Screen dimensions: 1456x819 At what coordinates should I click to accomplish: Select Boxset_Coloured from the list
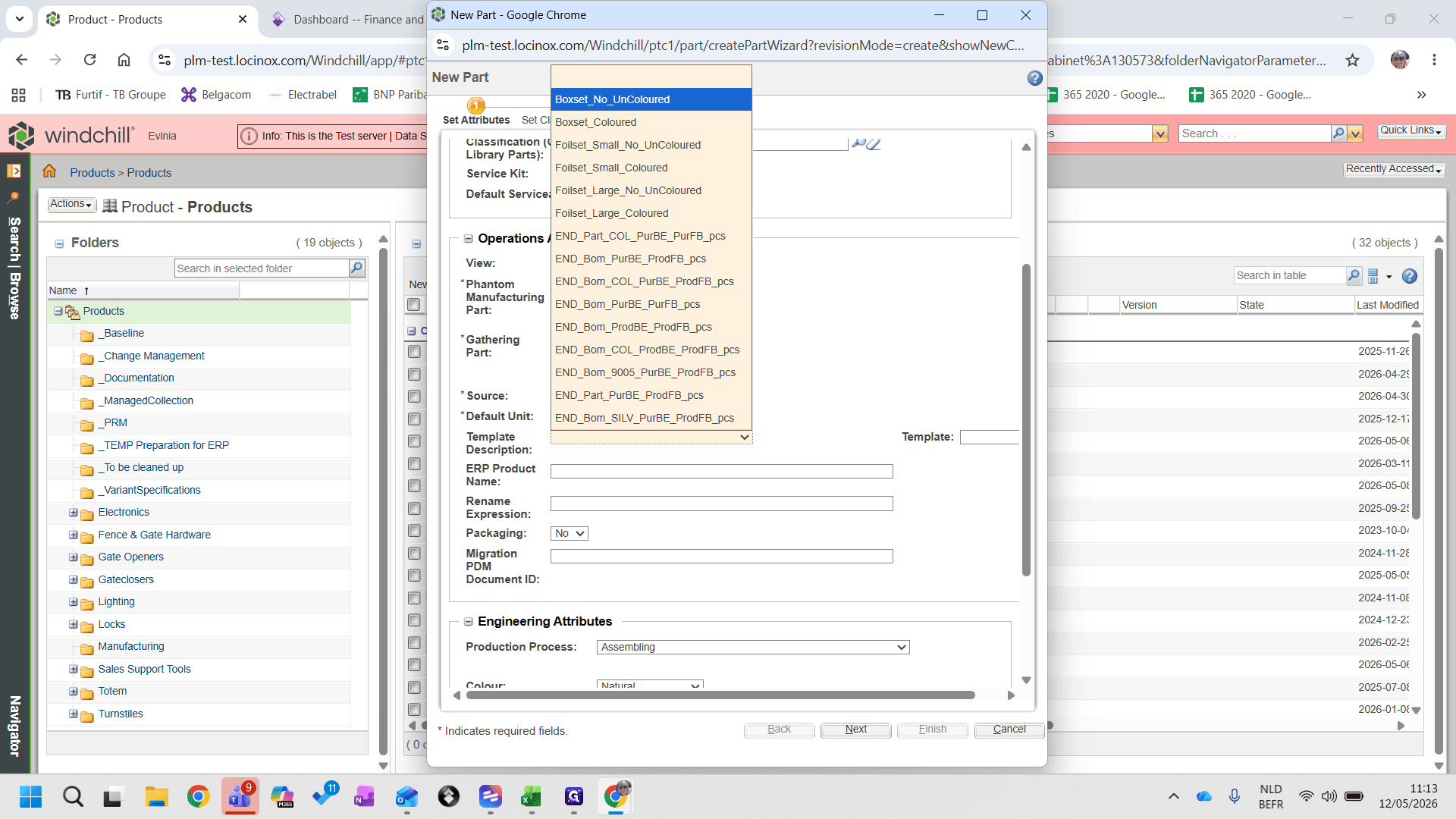click(x=651, y=122)
